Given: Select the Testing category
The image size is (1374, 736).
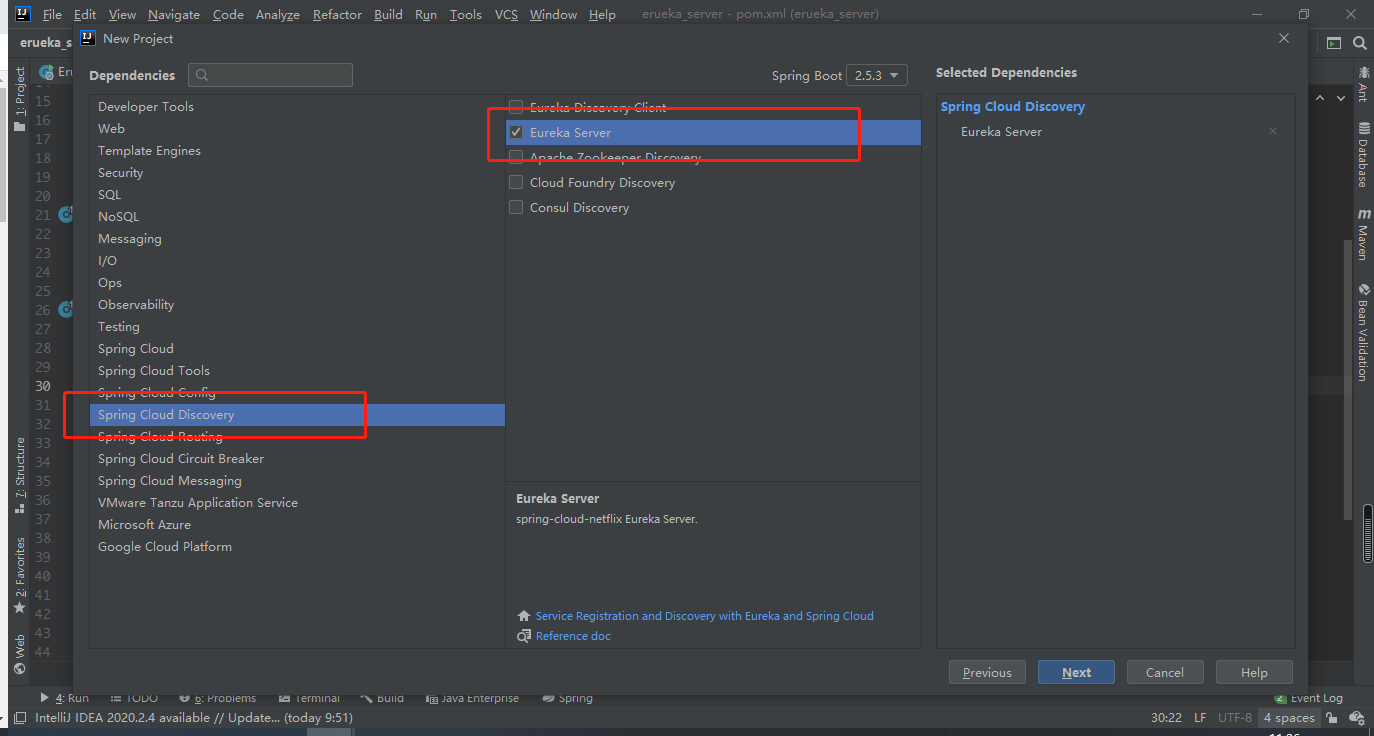Looking at the screenshot, I should click(297, 326).
